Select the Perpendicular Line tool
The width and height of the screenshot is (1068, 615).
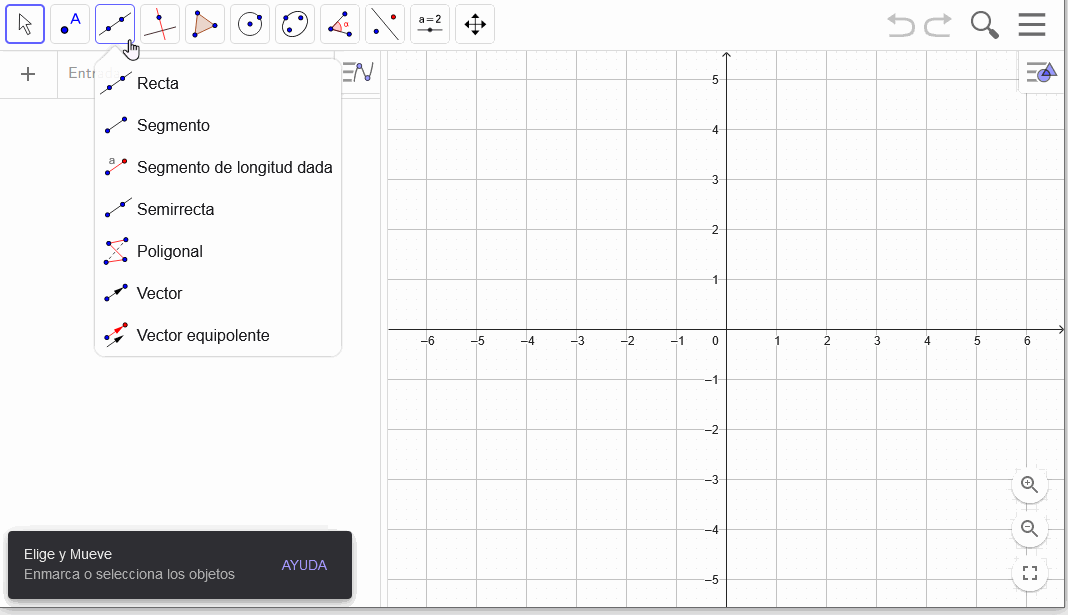pyautogui.click(x=160, y=25)
